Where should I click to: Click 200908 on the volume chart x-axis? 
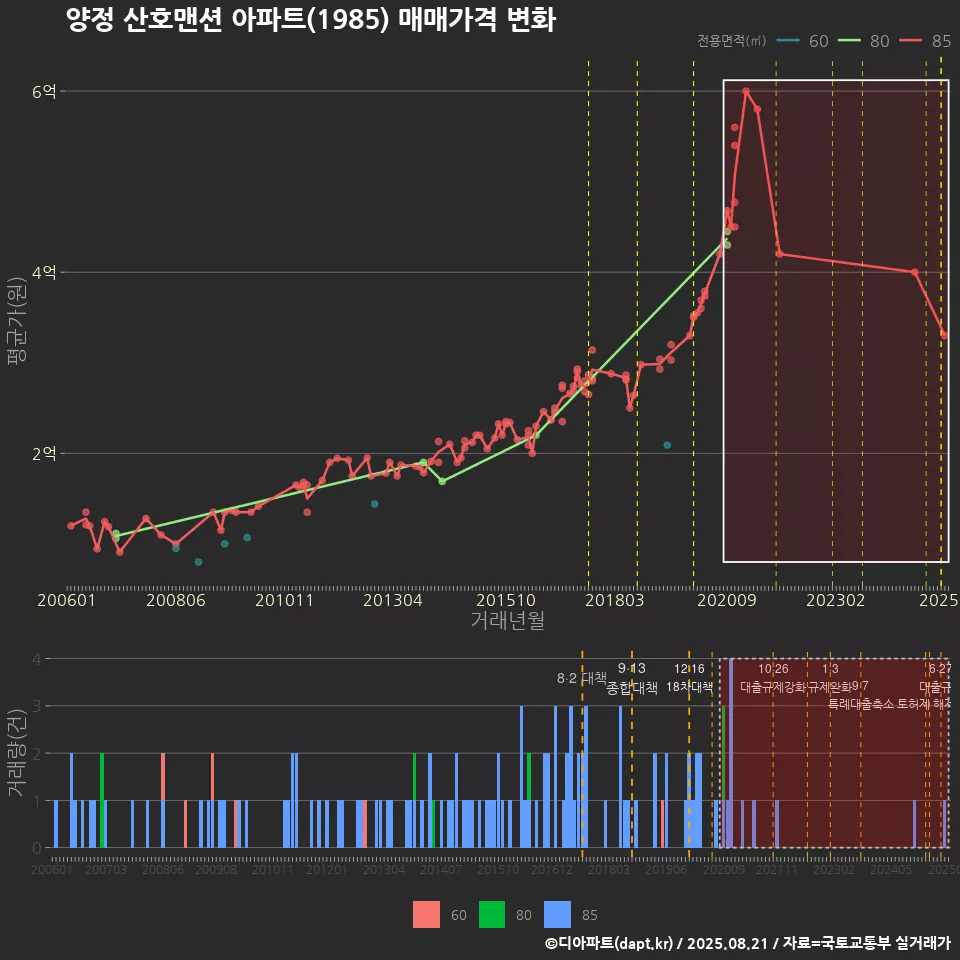[216, 869]
